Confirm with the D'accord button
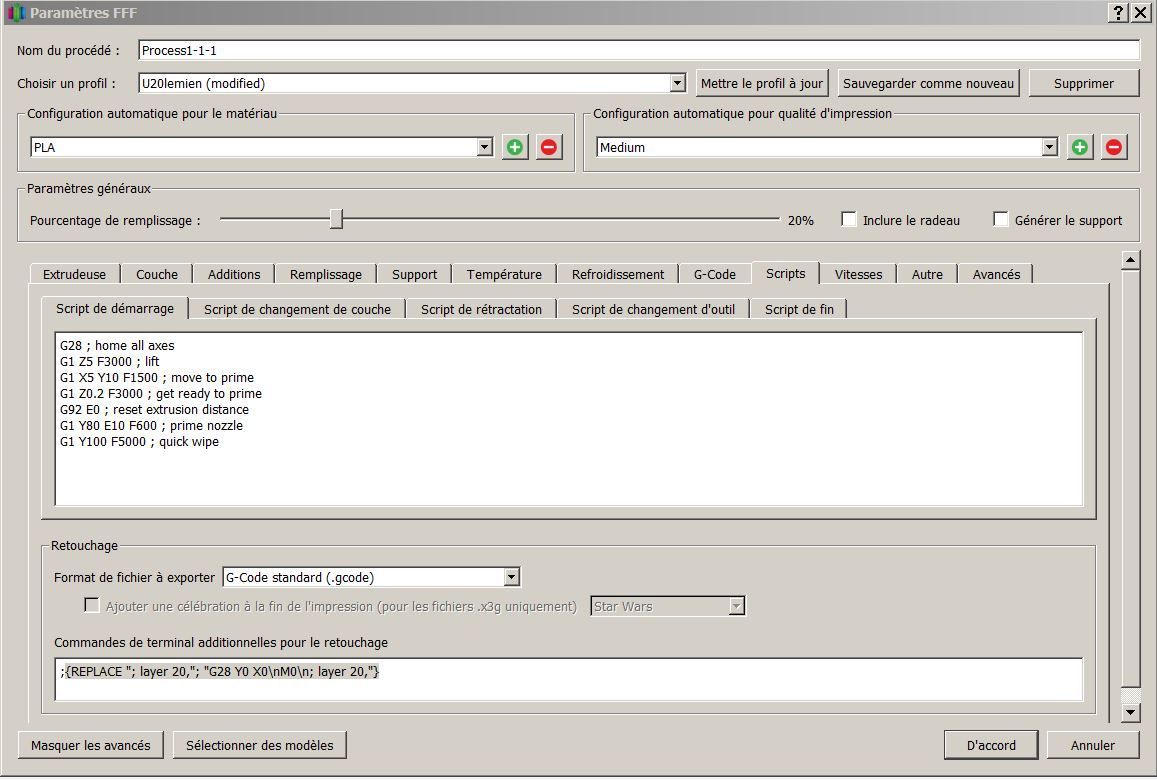This screenshot has height=780, width=1157. pyautogui.click(x=991, y=745)
